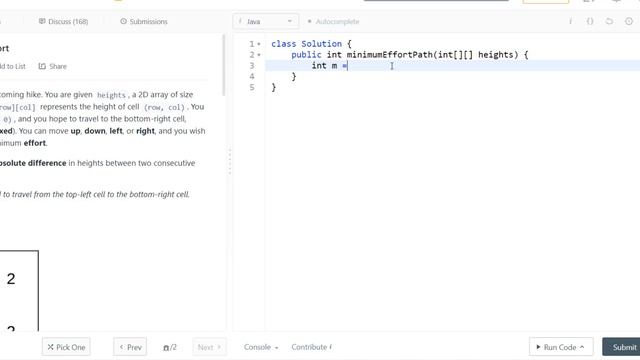Click the 'int m =' statement on line 3

click(x=330, y=65)
